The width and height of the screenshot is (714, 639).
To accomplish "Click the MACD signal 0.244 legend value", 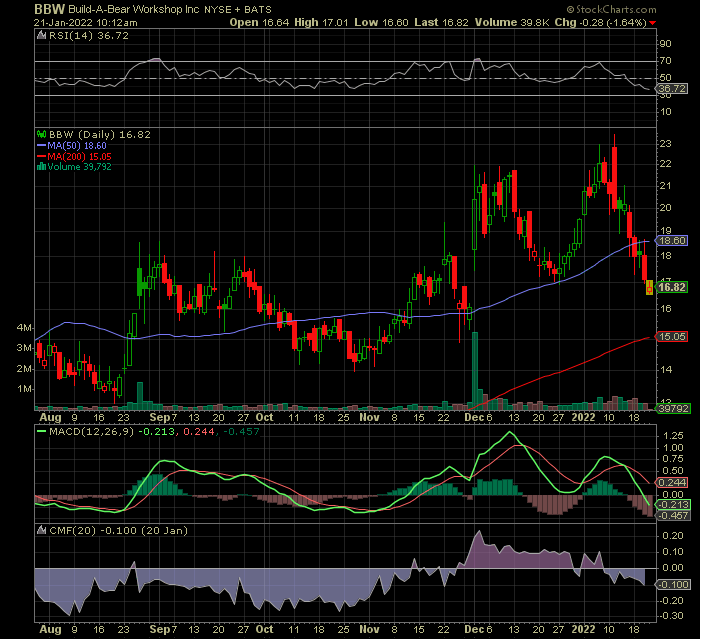I will click(199, 431).
